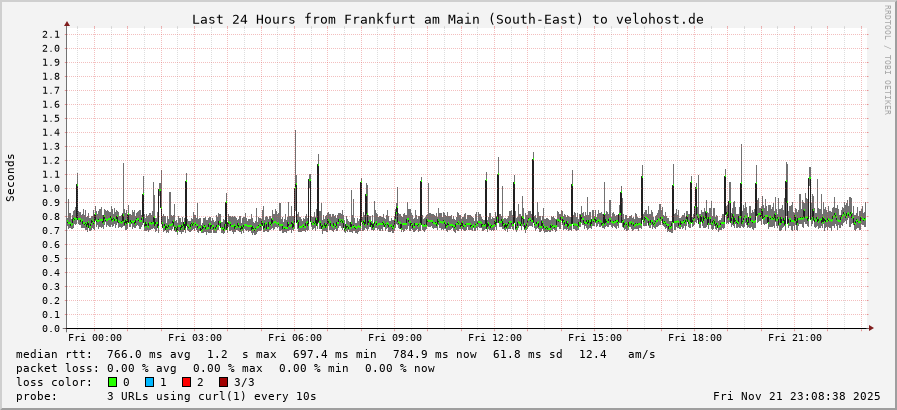Click the red arrow atop the Y axis
897x410 pixels.
[x=67, y=22]
